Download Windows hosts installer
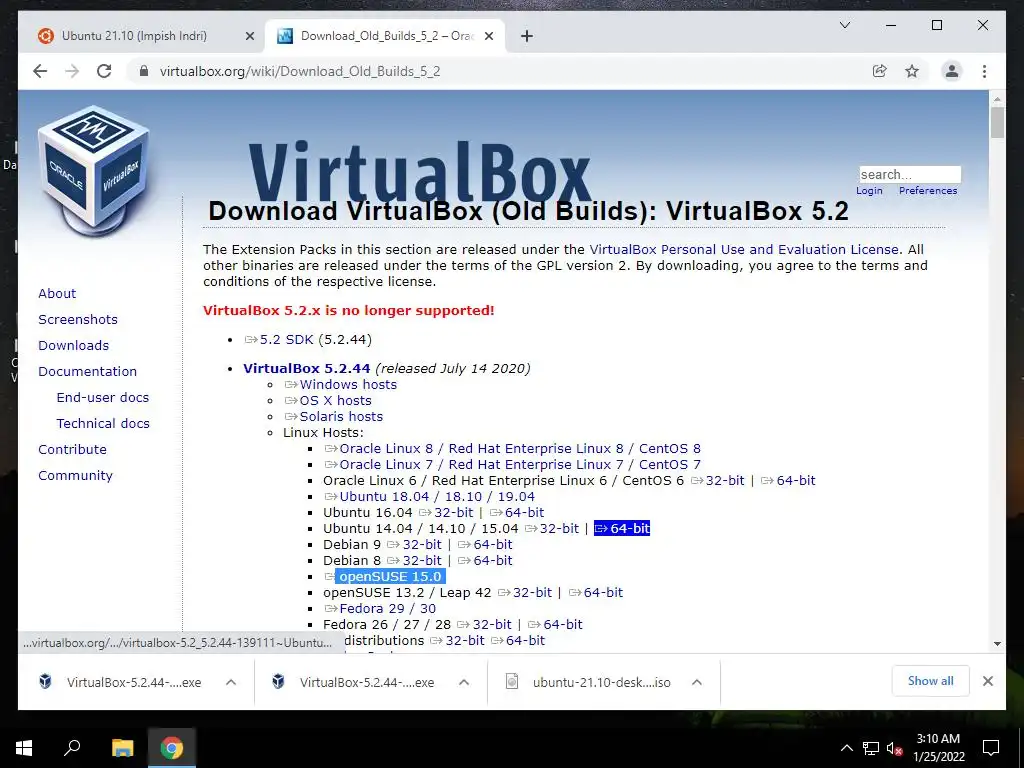1024x768 pixels. [x=340, y=385]
